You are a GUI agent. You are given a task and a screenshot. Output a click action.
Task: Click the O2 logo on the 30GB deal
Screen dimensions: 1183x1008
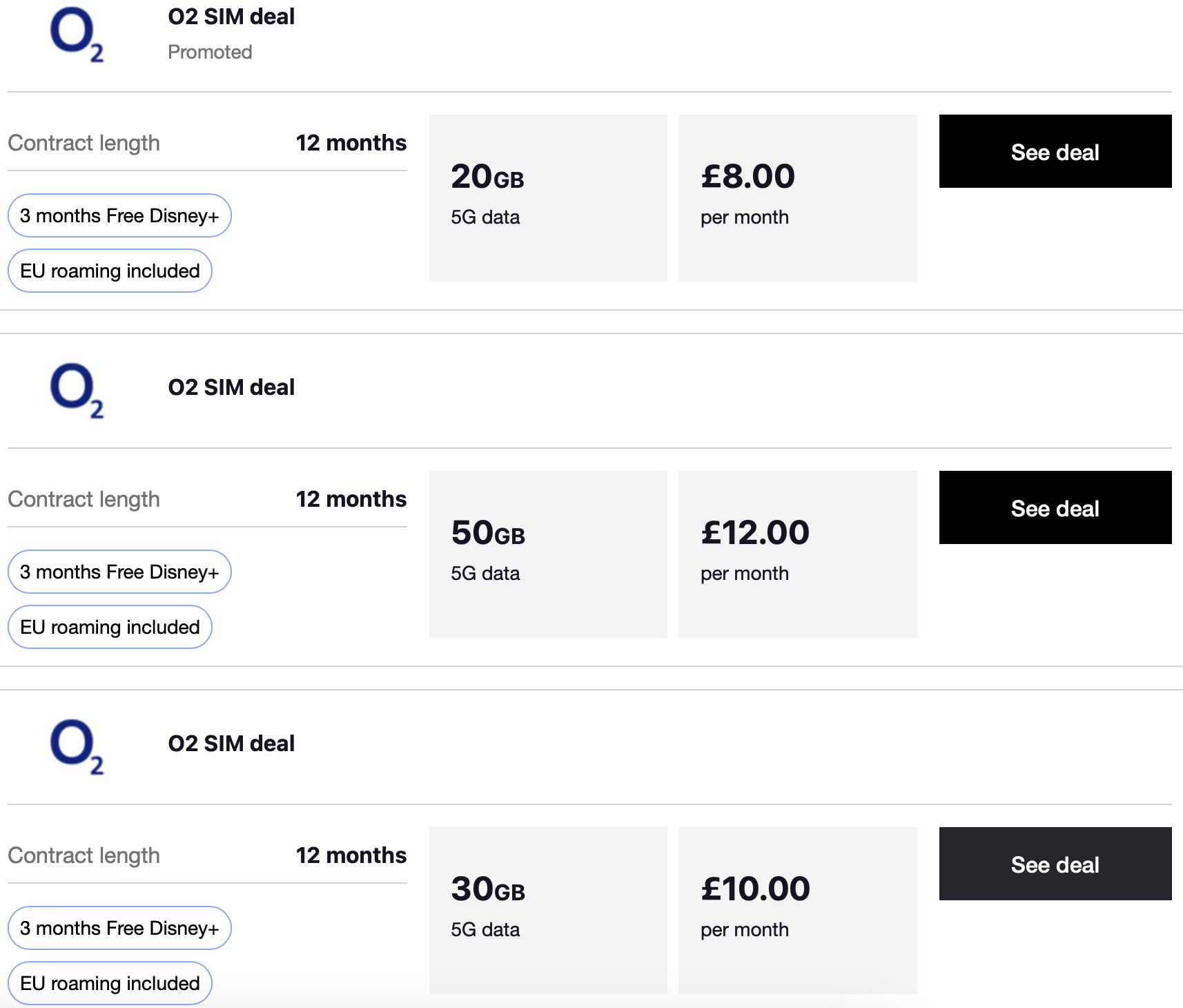[x=76, y=746]
